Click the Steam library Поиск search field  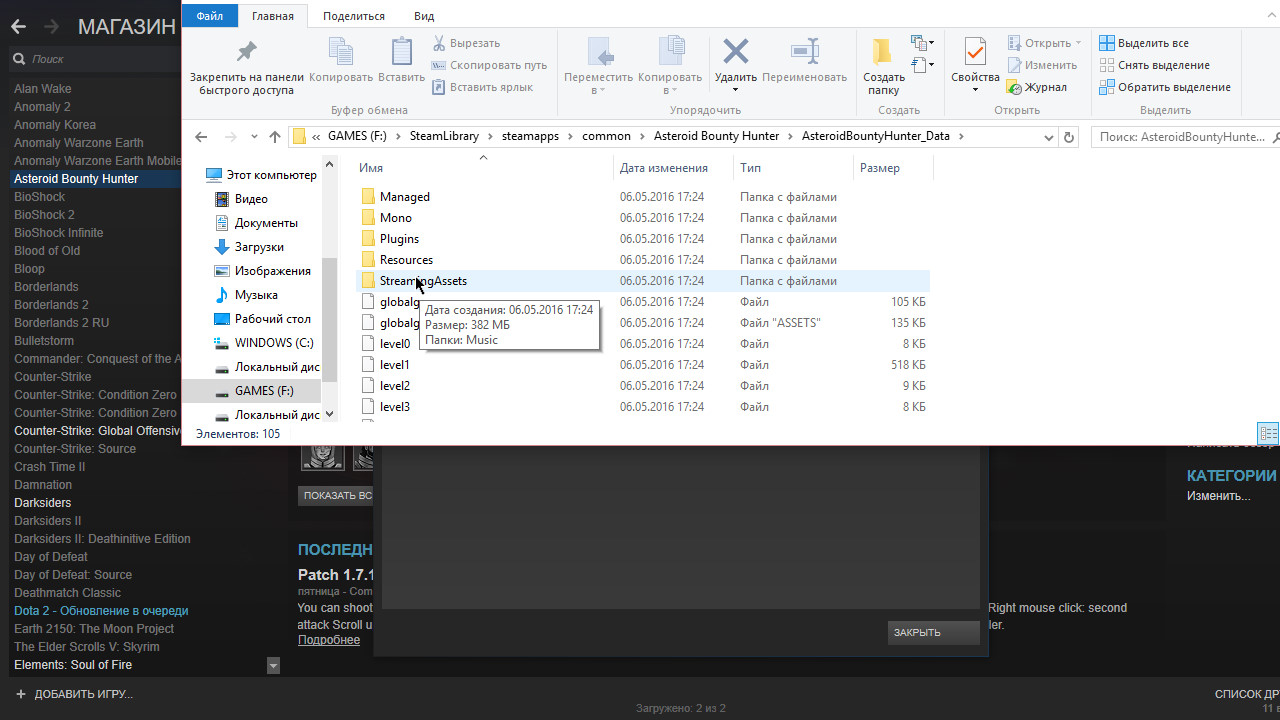click(94, 59)
